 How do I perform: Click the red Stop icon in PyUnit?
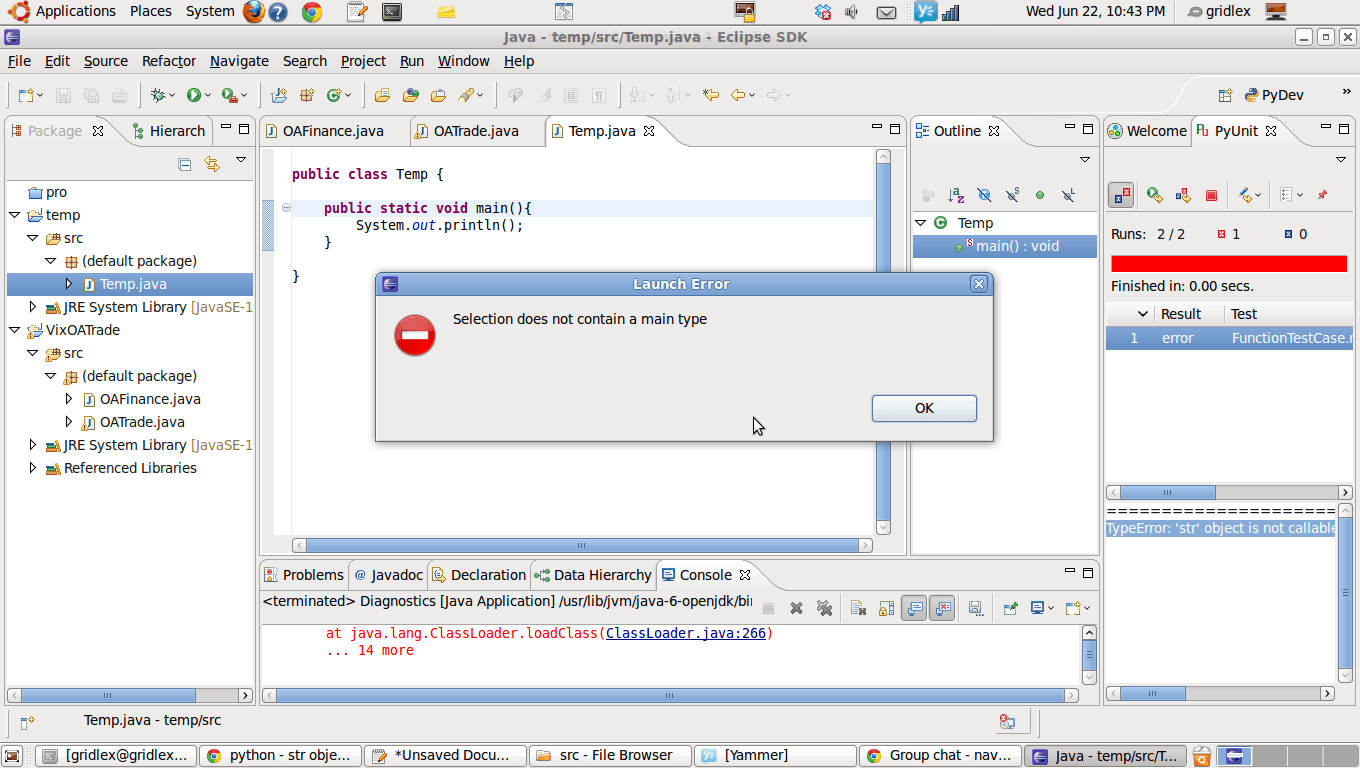point(1211,195)
